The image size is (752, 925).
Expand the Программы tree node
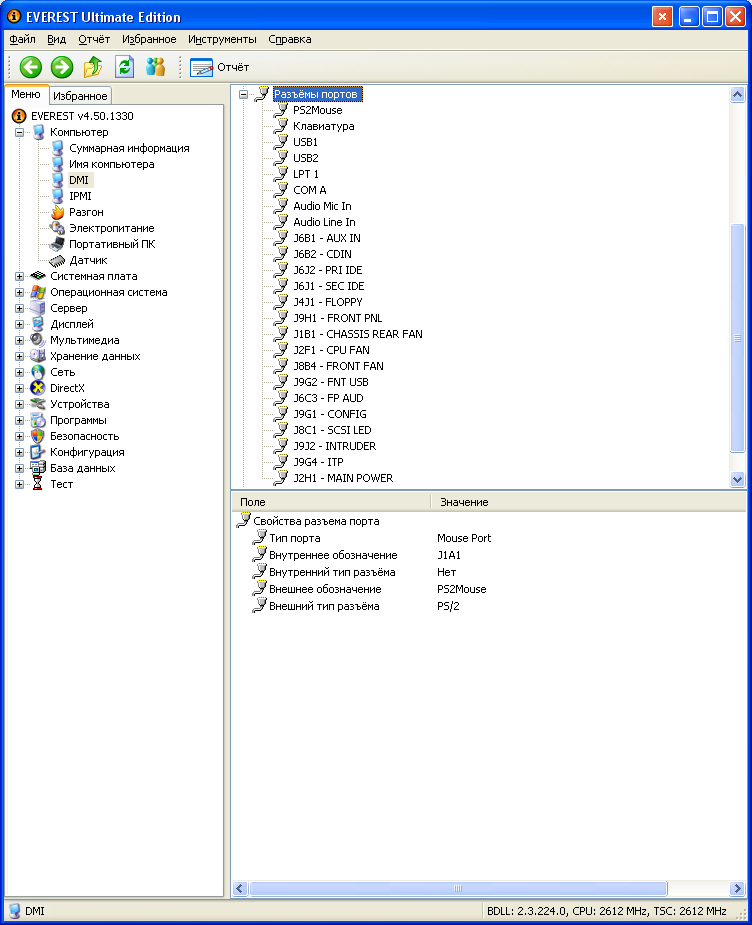click(x=19, y=420)
